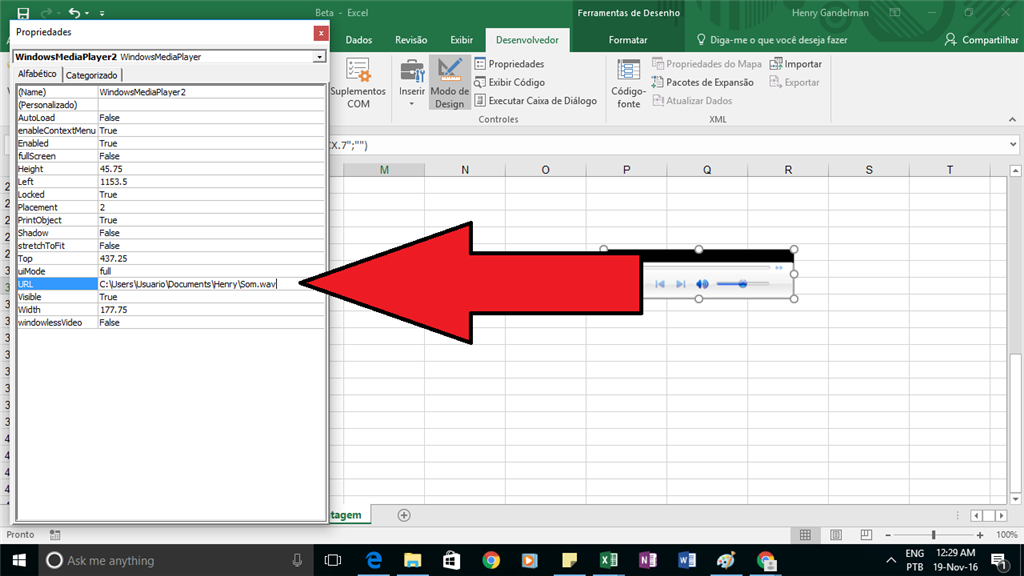Open OneNote from the taskbar
Image resolution: width=1024 pixels, height=576 pixels.
(x=648, y=560)
